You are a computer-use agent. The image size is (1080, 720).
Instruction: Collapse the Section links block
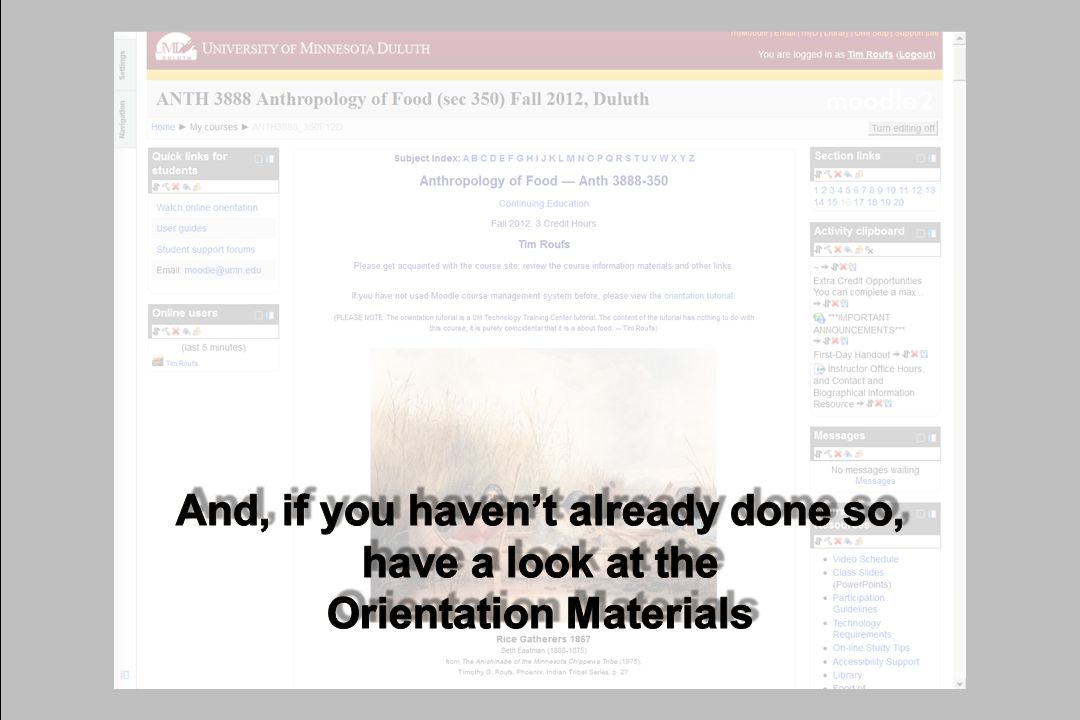point(920,158)
